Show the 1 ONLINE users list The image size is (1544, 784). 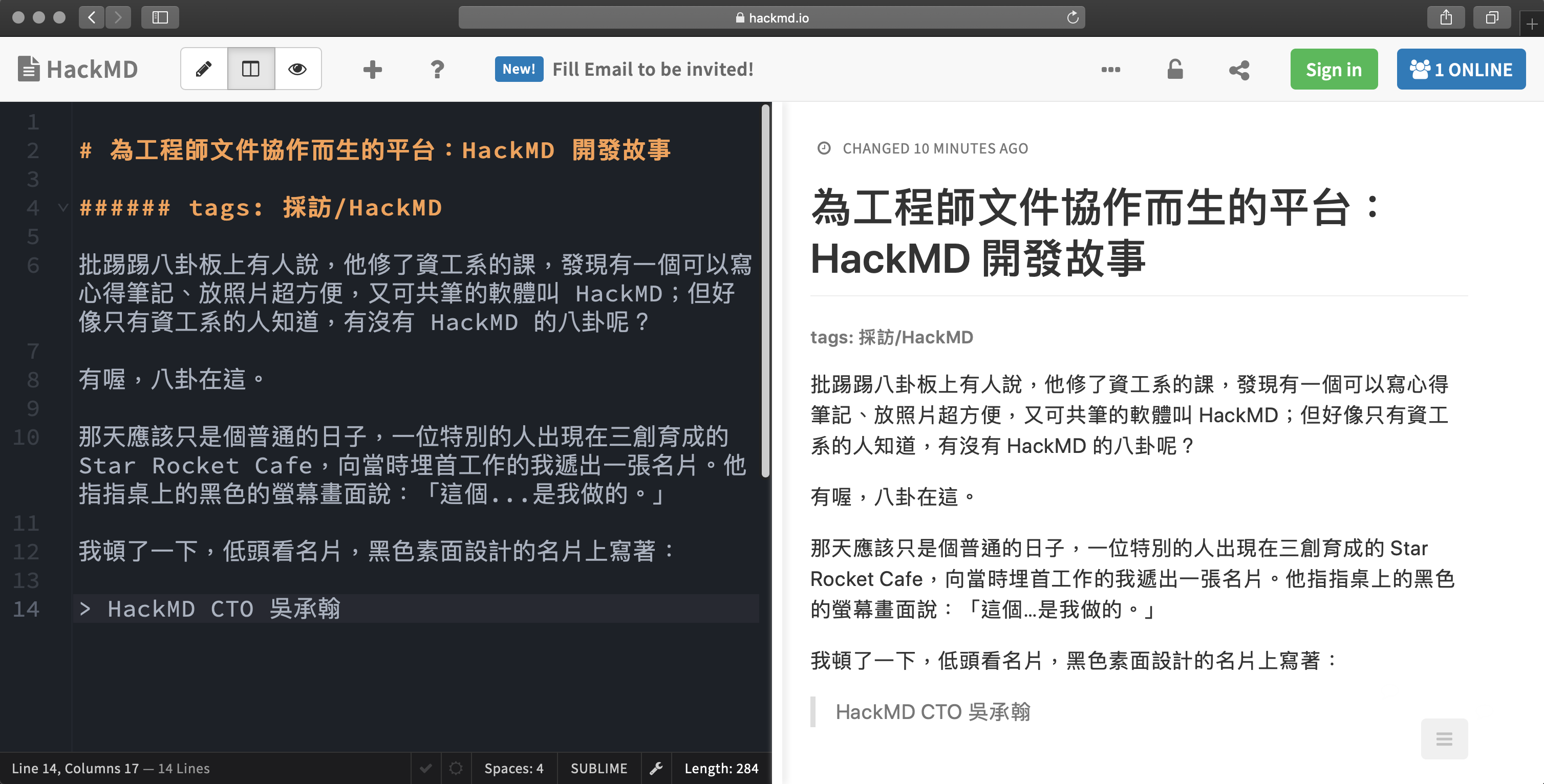pos(1461,69)
